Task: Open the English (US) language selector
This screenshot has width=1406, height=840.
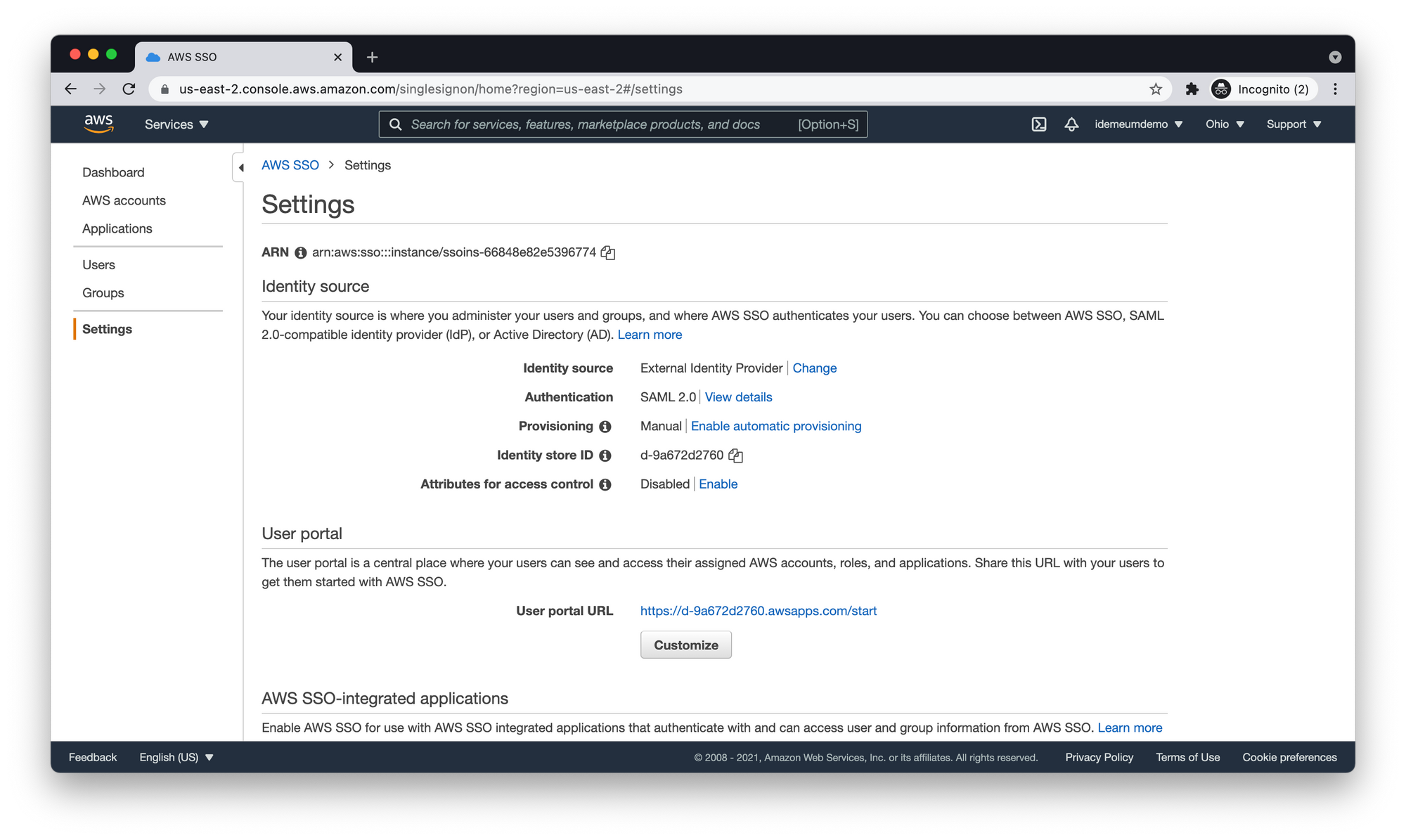Action: (176, 757)
